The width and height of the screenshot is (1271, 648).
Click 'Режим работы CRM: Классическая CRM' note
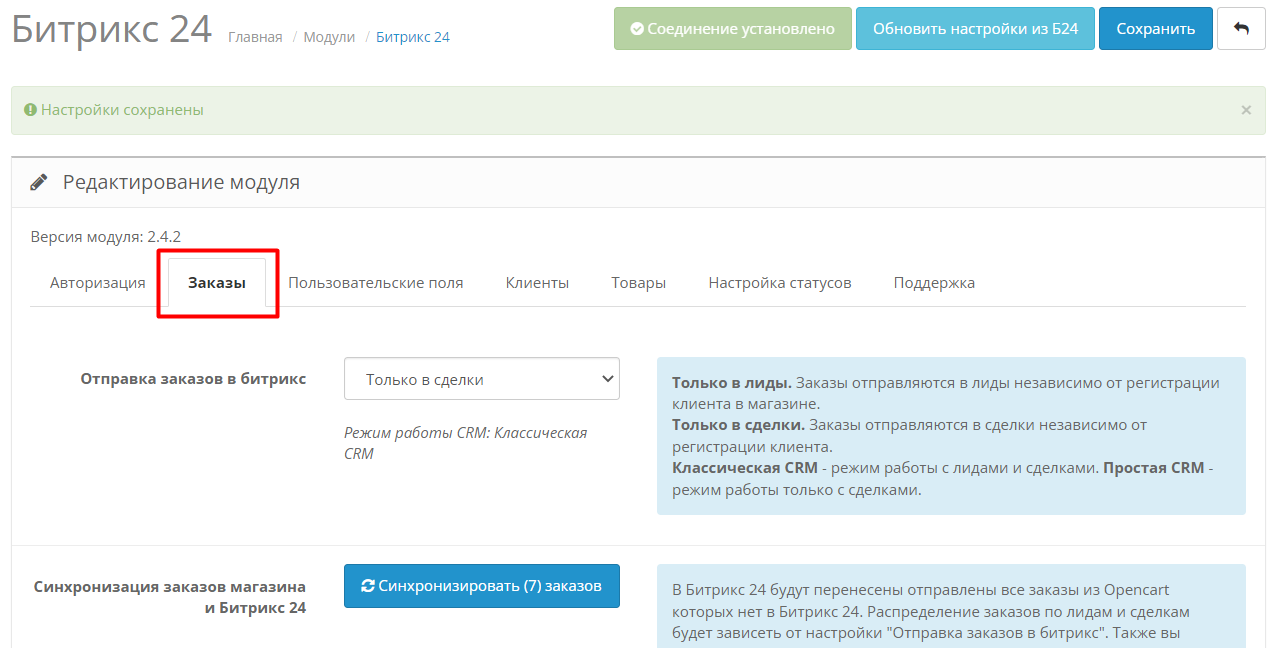click(466, 443)
